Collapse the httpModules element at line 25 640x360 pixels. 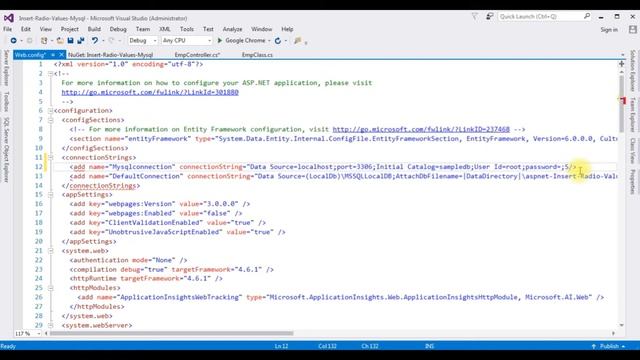click(x=50, y=288)
